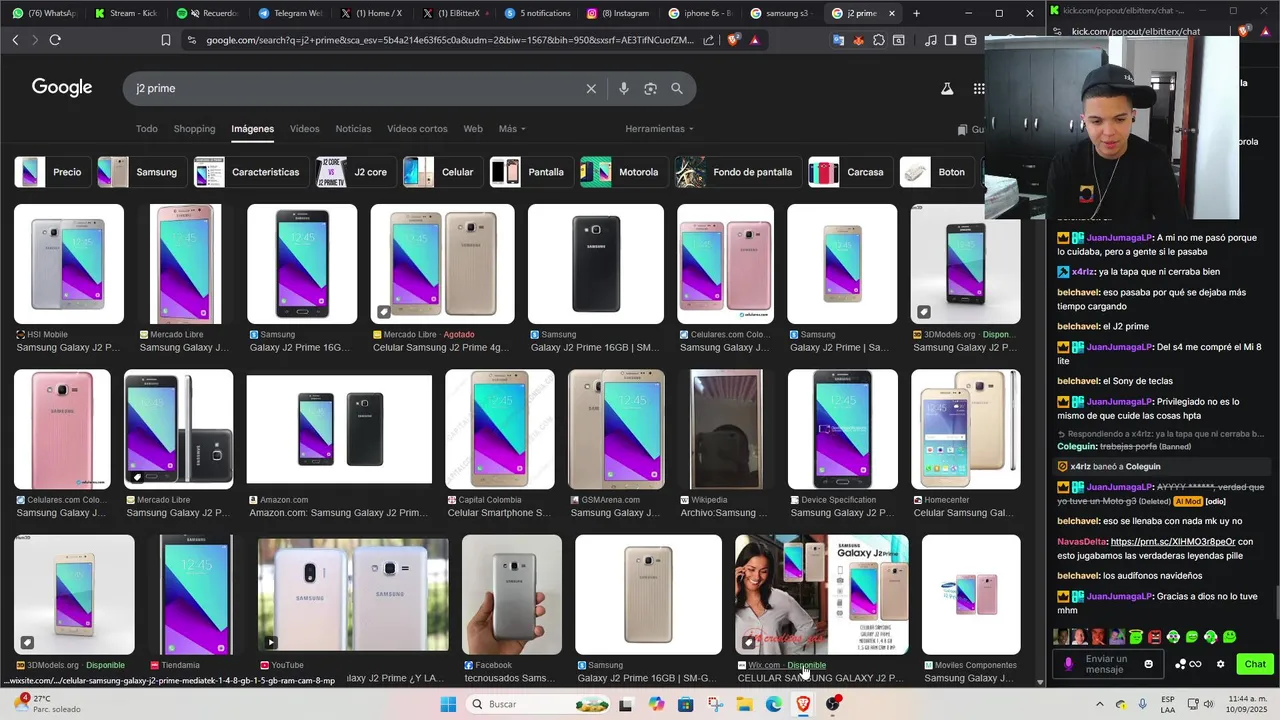Viewport: 1280px width, 720px height.
Task: Expand the Más search categories menu
Action: pos(512,129)
